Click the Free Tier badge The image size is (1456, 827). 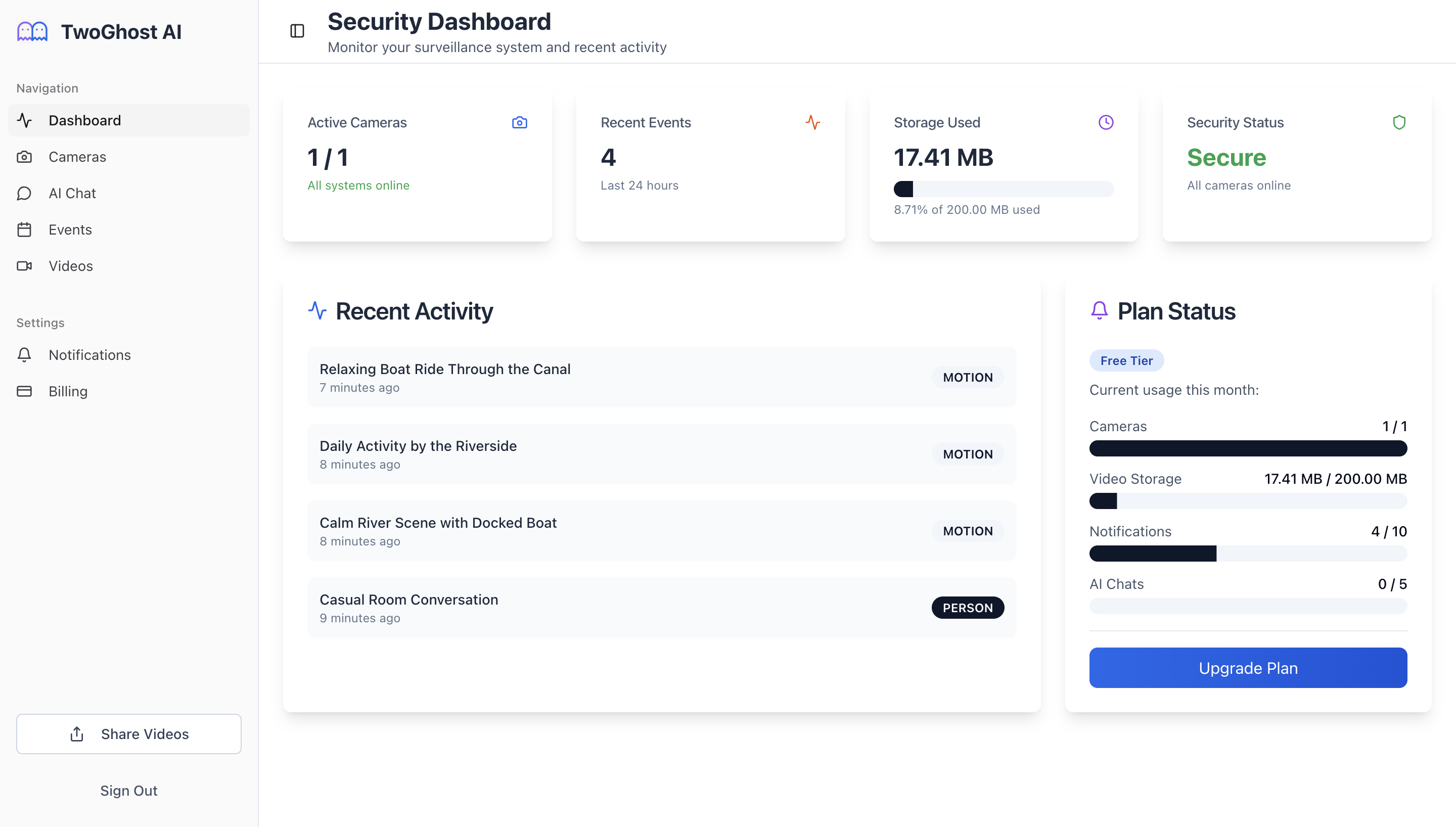point(1126,361)
